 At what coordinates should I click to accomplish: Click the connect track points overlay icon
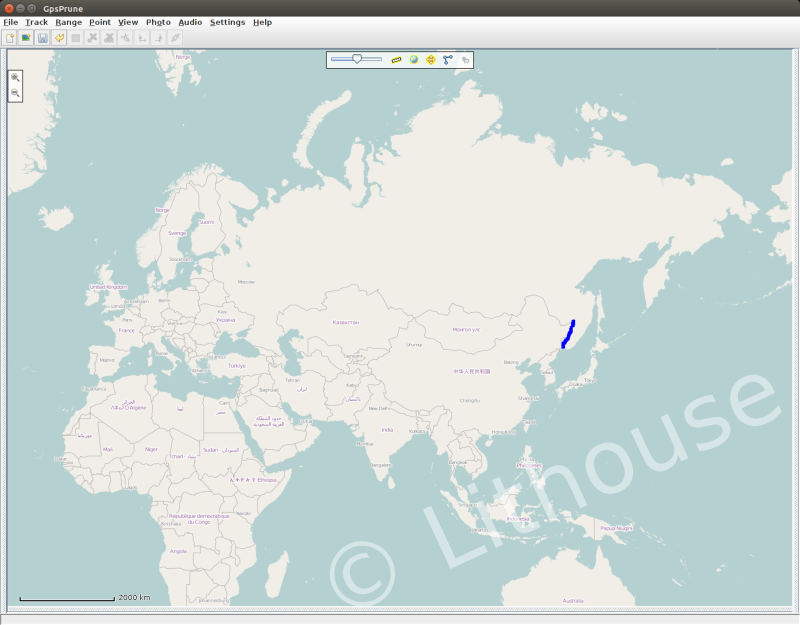pos(447,60)
